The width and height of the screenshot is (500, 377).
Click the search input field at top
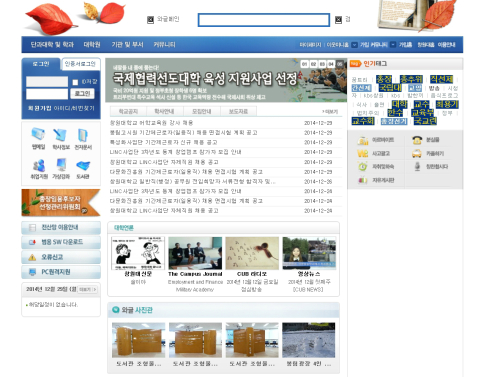click(x=264, y=20)
